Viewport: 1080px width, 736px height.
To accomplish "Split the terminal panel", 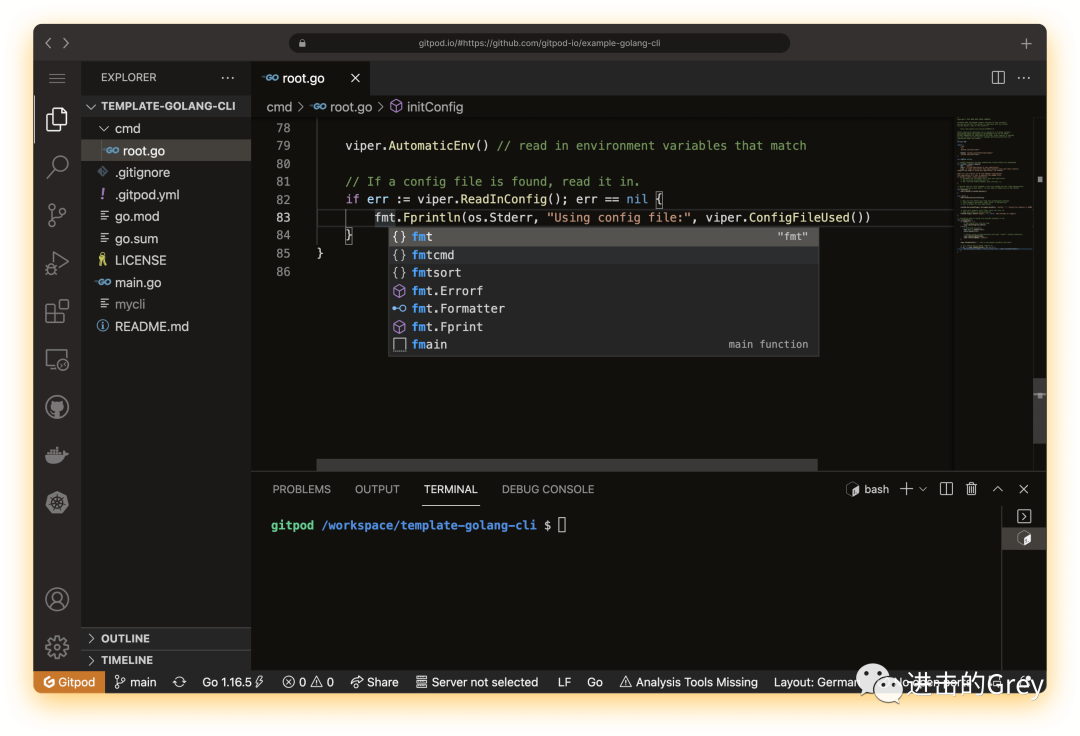I will [946, 489].
